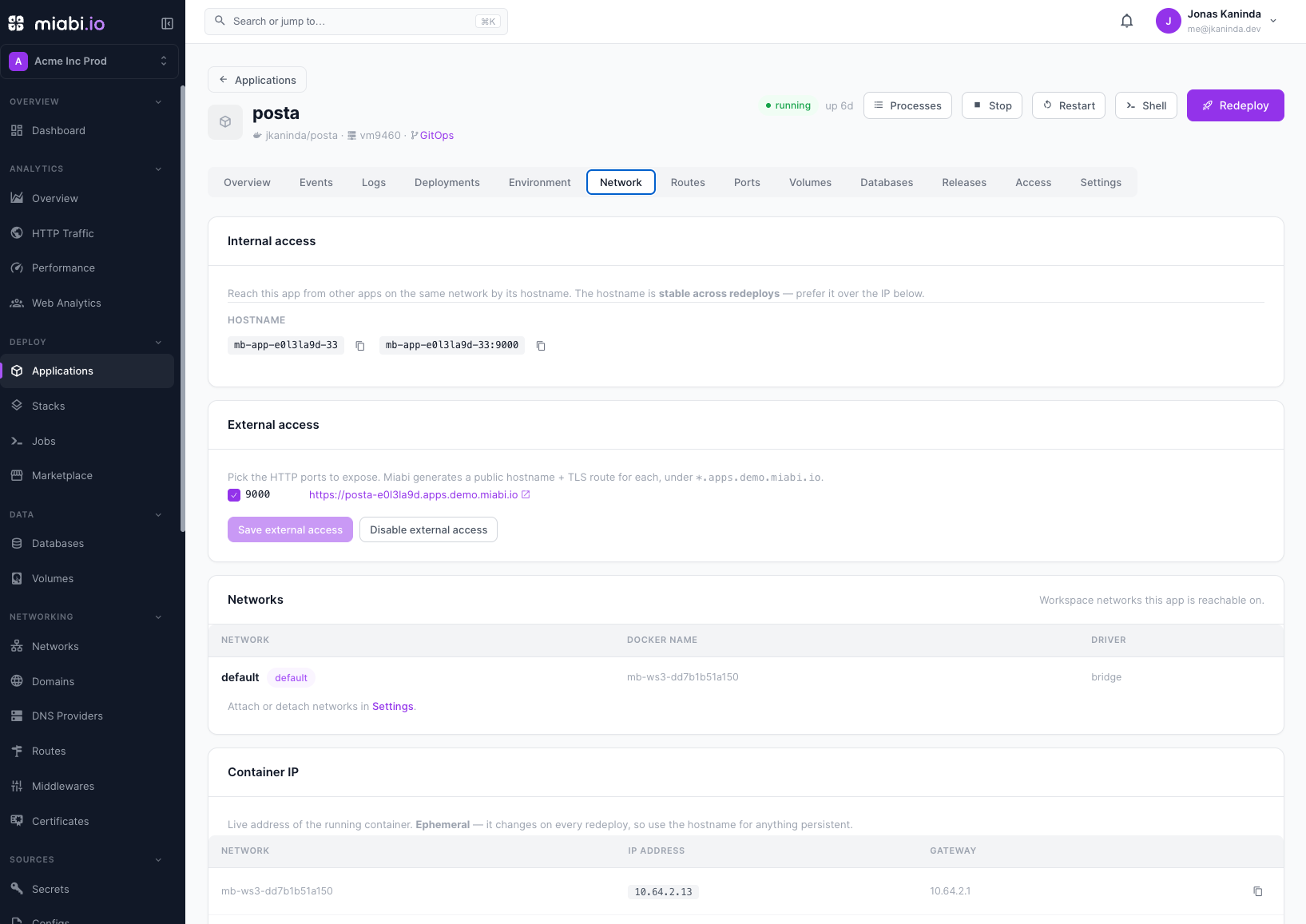Switch to the Releases tab
This screenshot has width=1306, height=924.
coord(964,183)
